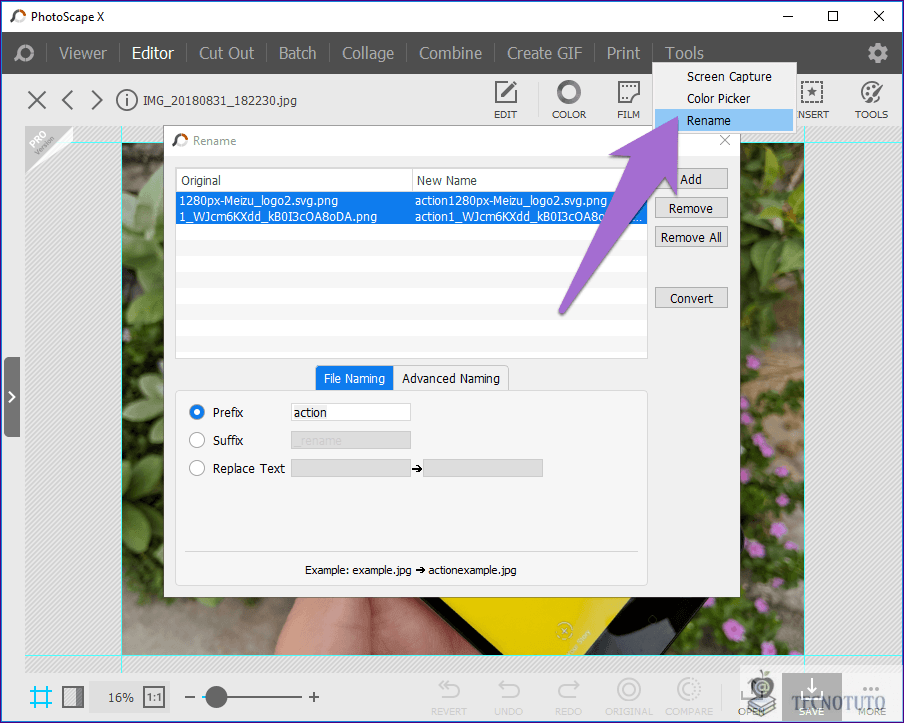Click the SAVE button

811,697
